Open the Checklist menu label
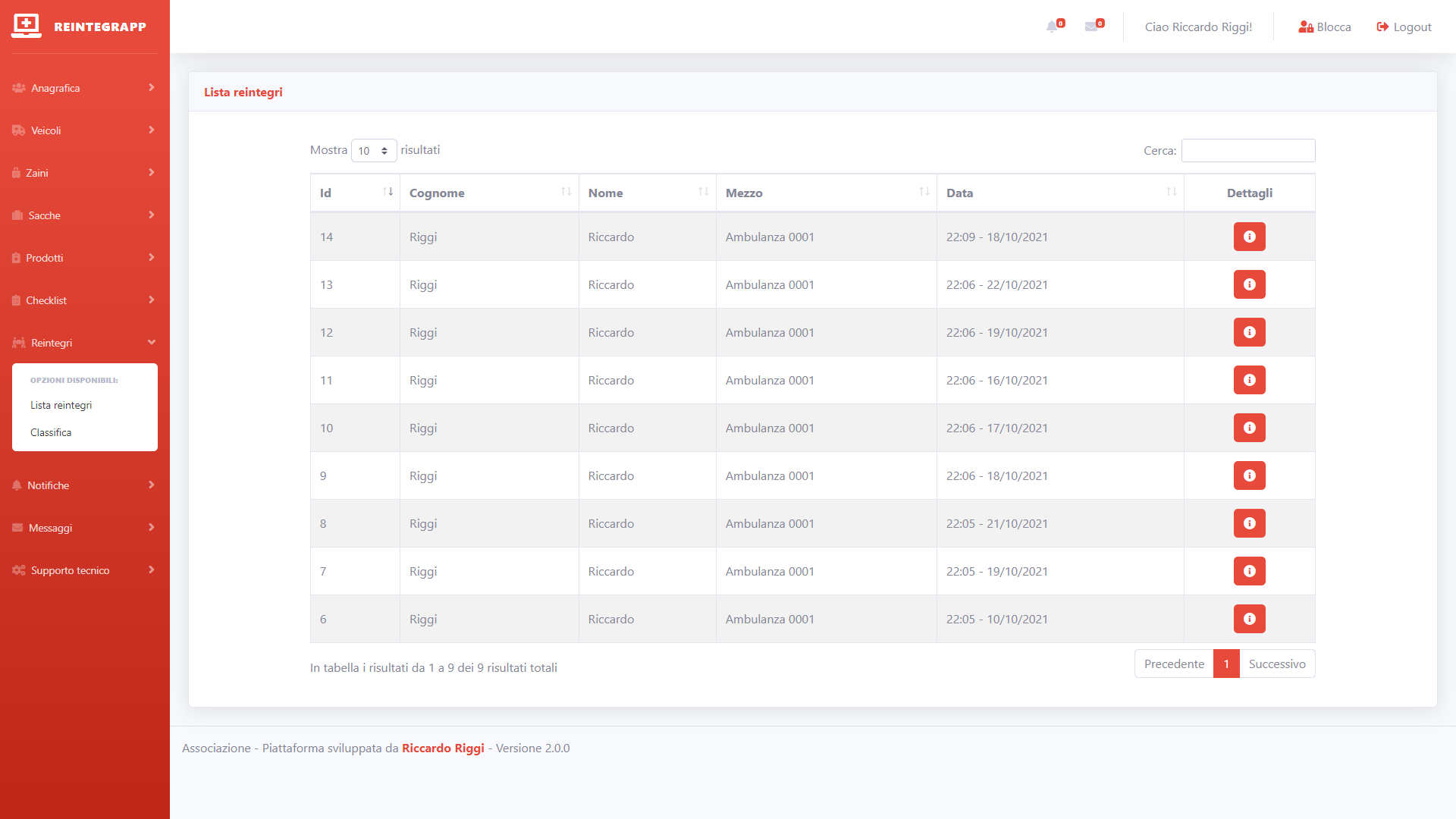 pos(46,300)
